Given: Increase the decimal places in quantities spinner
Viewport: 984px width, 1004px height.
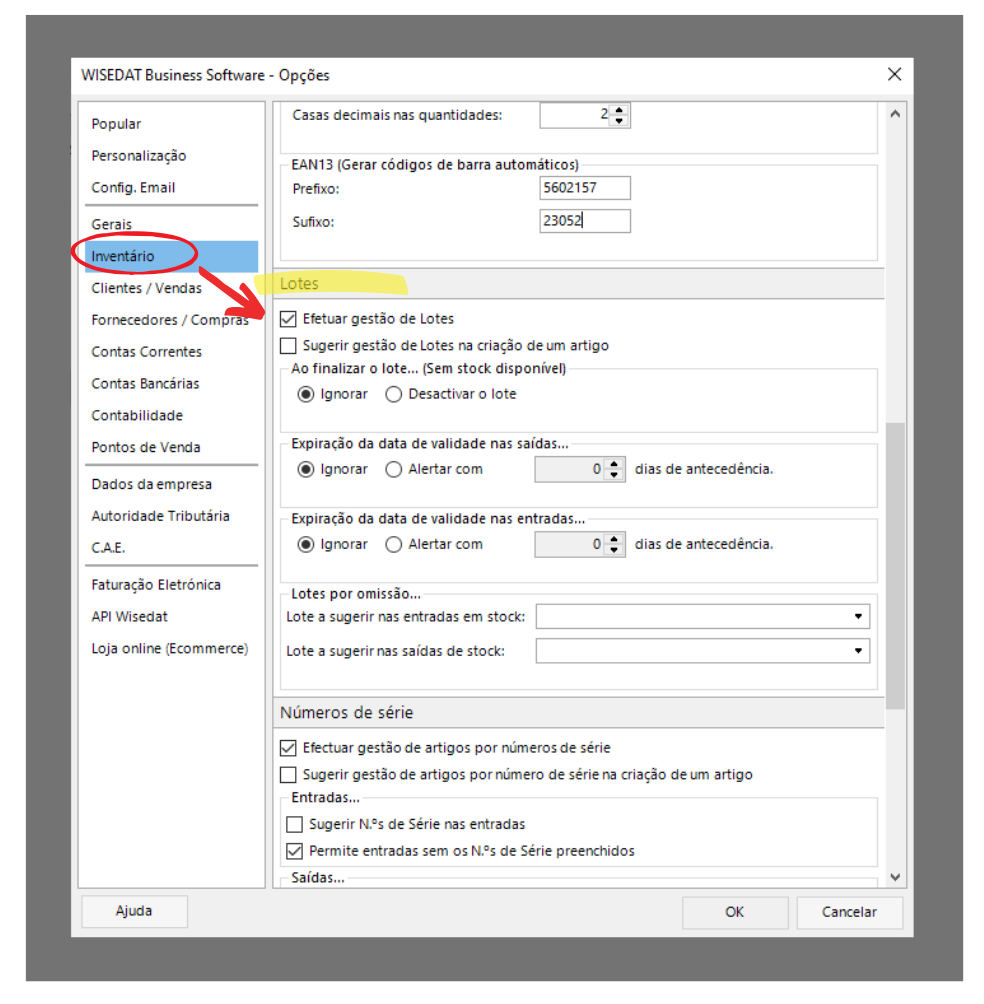Looking at the screenshot, I should pos(618,110).
